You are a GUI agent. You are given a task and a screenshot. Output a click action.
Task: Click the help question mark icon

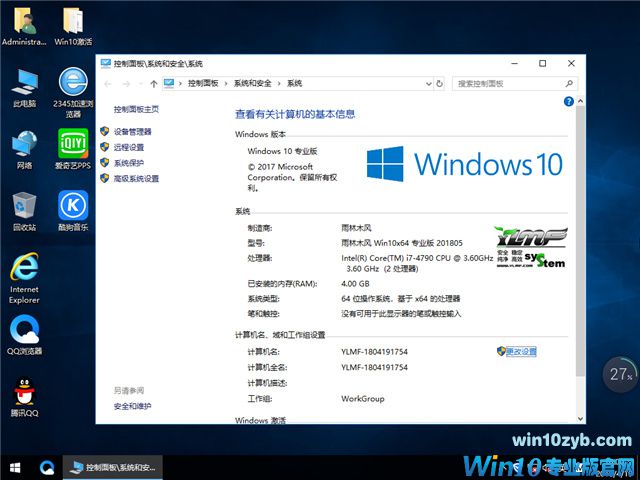pos(569,101)
